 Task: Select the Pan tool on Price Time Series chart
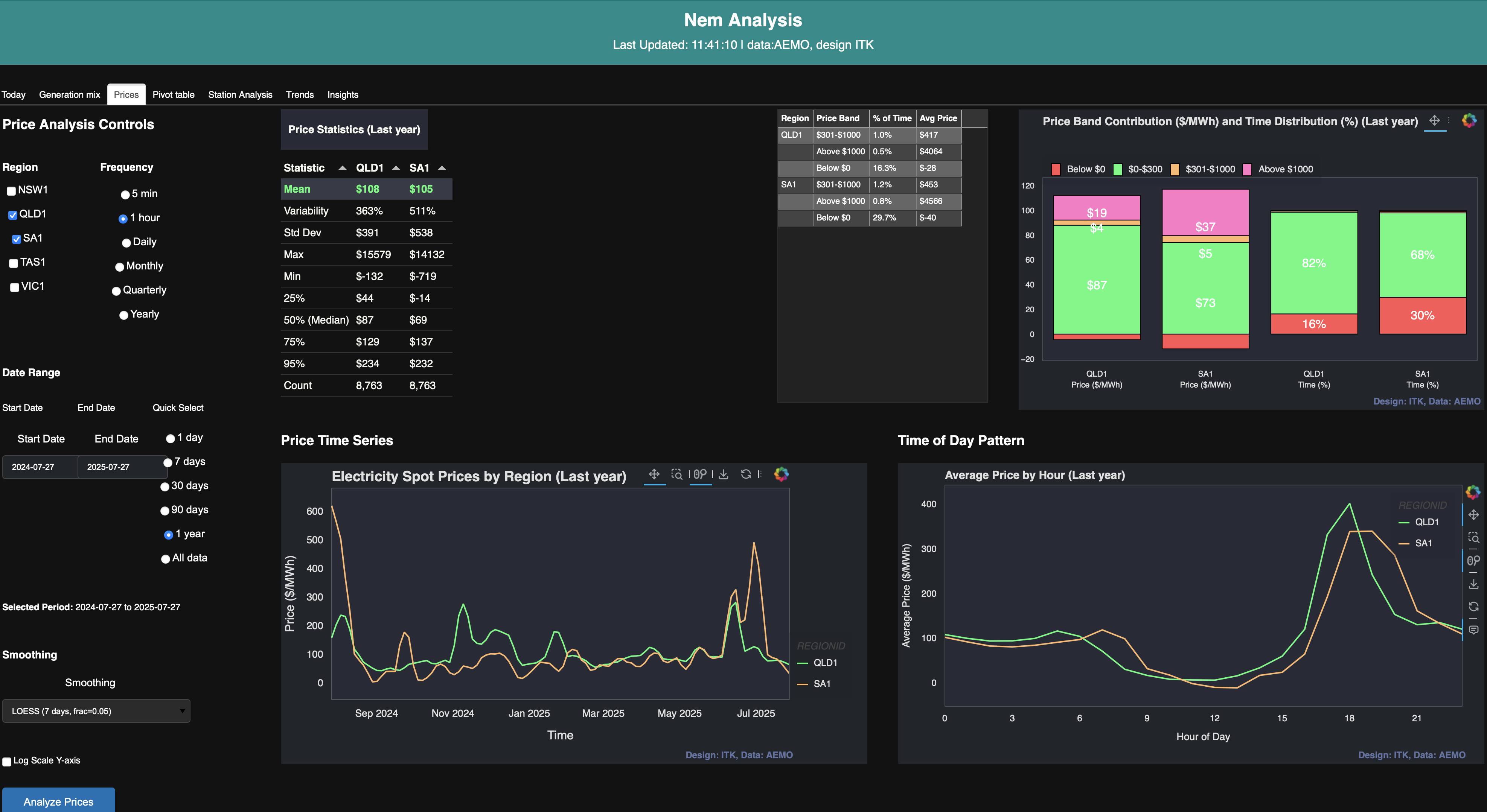[654, 474]
